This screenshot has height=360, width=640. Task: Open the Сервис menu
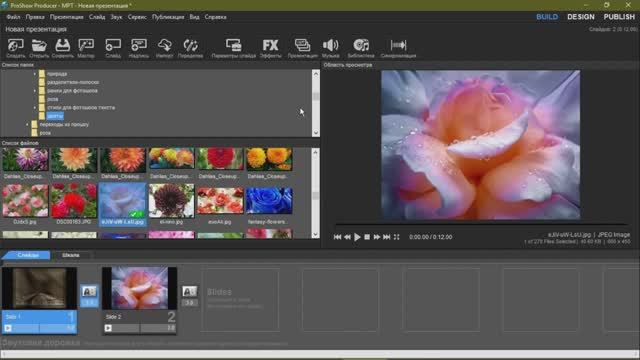[x=137, y=17]
